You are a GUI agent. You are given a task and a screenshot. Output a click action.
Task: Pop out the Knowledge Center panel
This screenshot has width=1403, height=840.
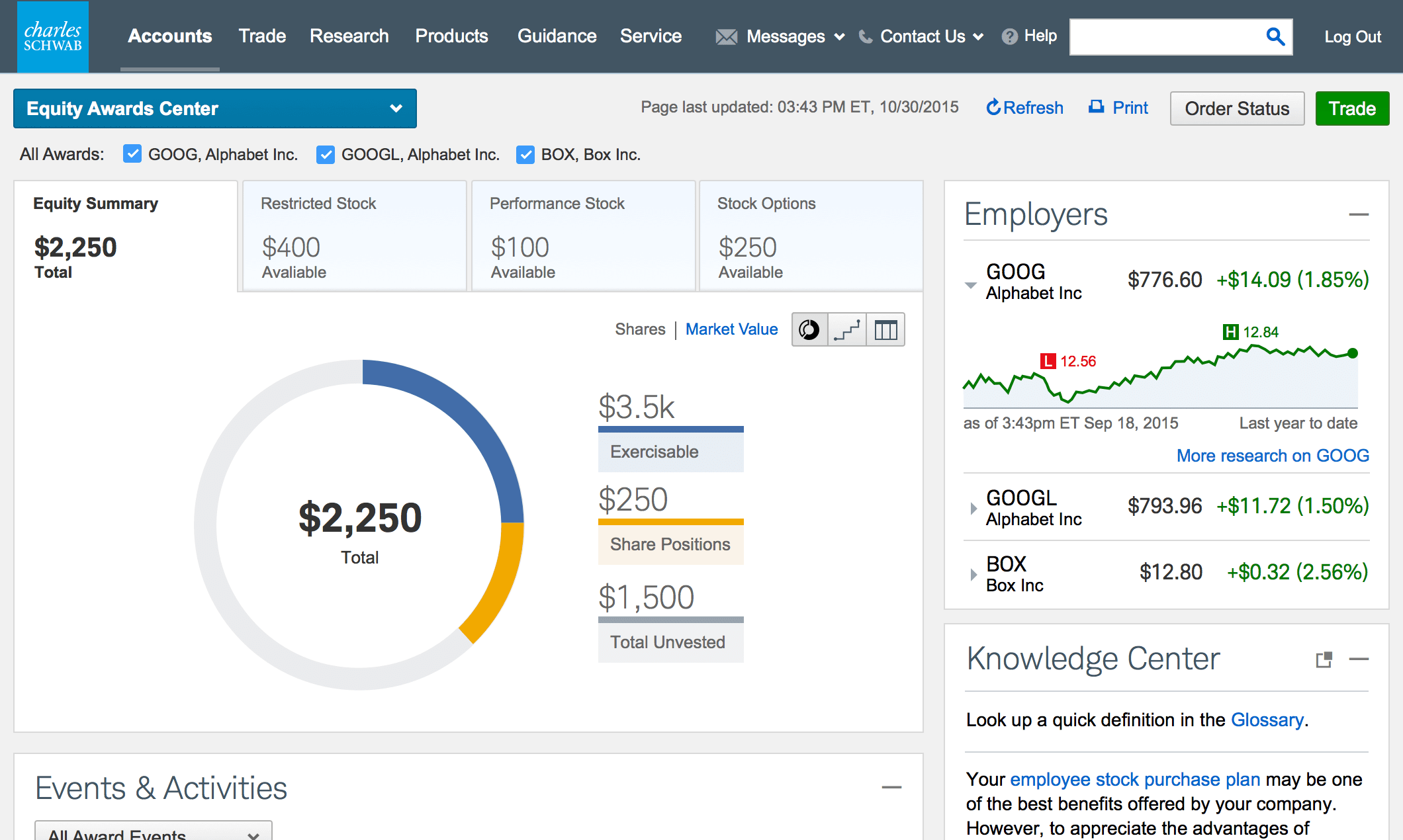[1324, 659]
